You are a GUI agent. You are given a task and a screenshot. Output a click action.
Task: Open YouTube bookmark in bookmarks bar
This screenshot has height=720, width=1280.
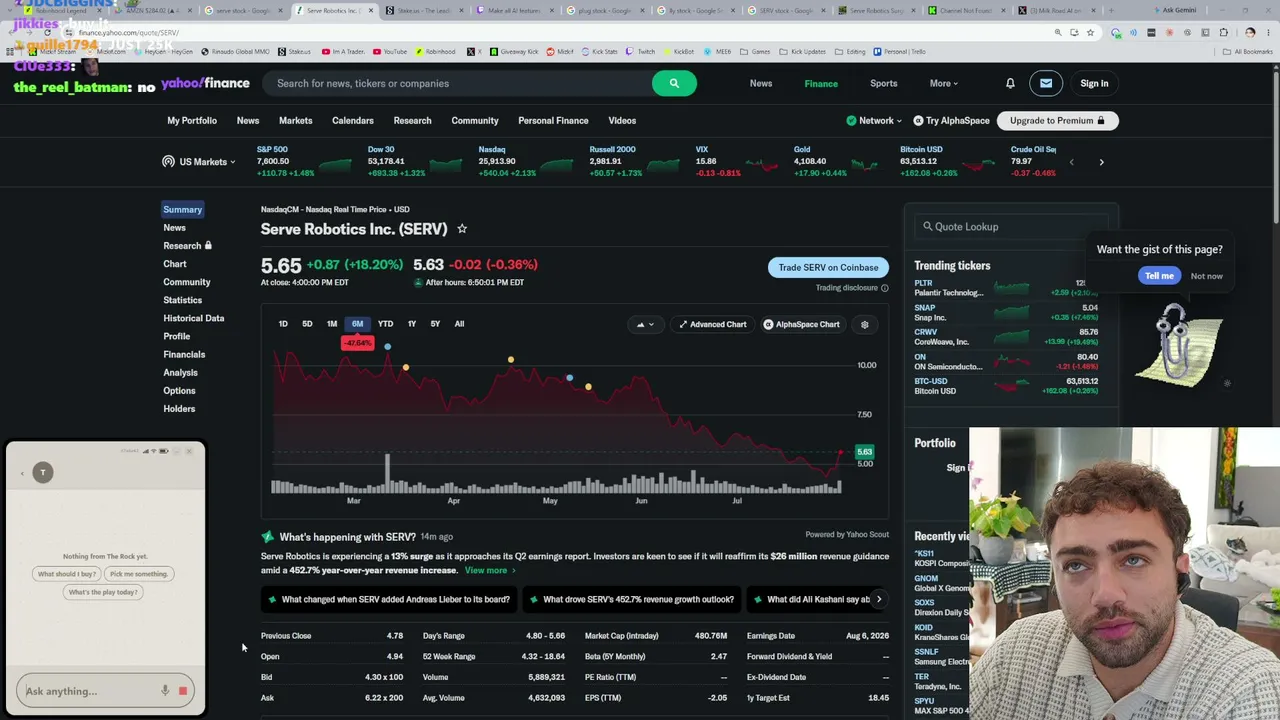click(390, 51)
